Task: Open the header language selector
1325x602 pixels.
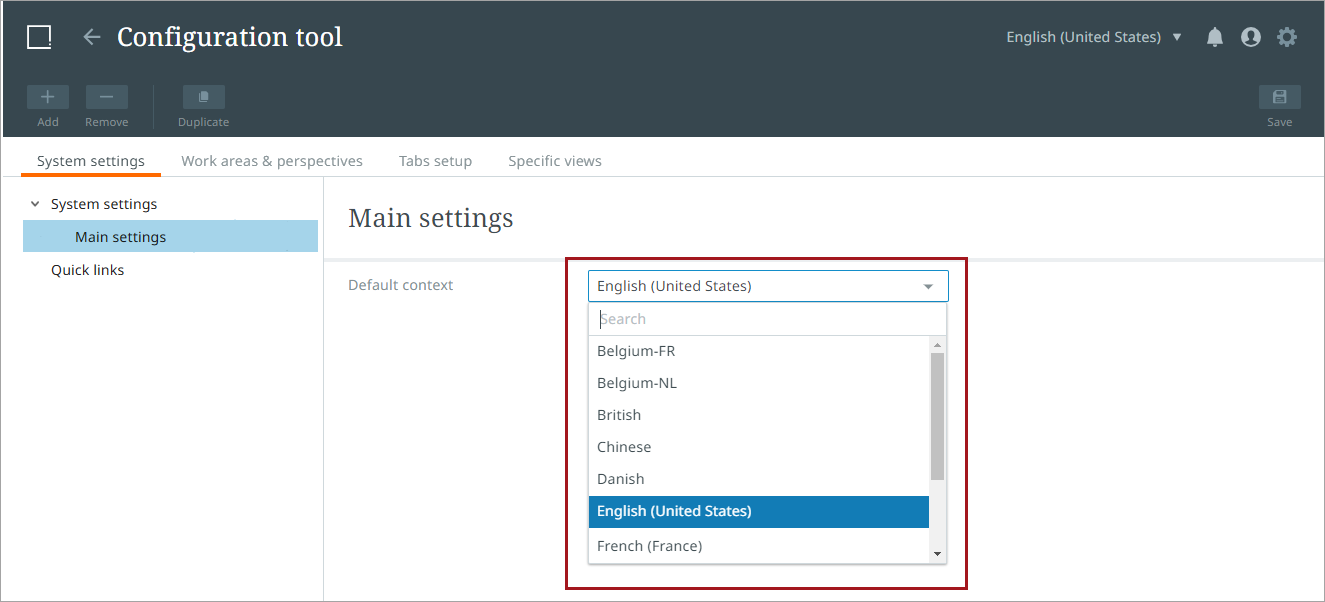Action: coord(1094,37)
